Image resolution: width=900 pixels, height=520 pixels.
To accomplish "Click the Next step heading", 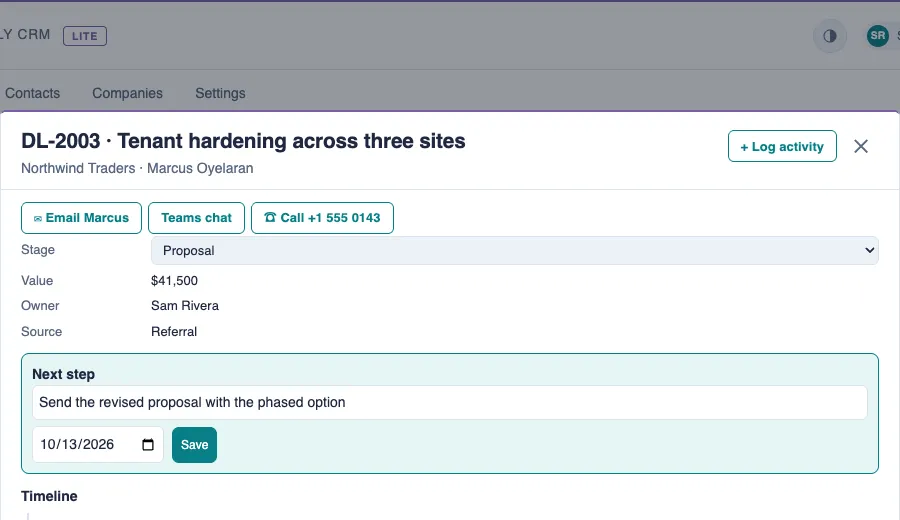I will (x=64, y=374).
